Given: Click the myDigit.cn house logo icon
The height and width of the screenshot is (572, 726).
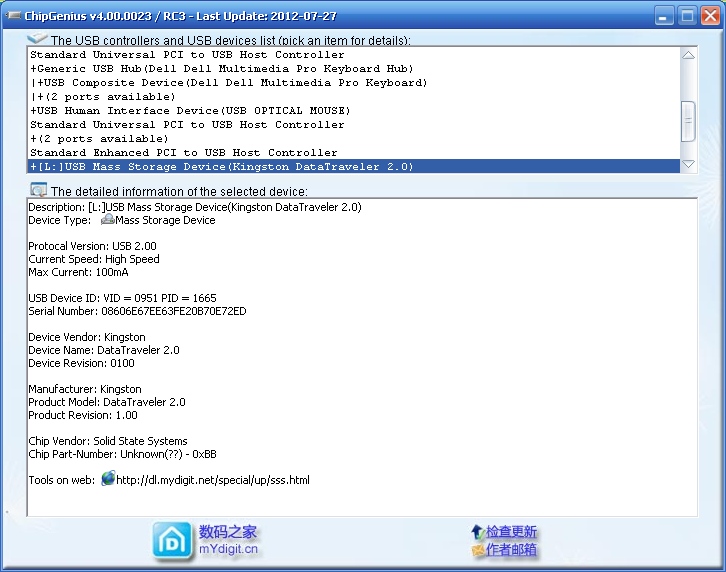Looking at the screenshot, I should click(x=173, y=540).
